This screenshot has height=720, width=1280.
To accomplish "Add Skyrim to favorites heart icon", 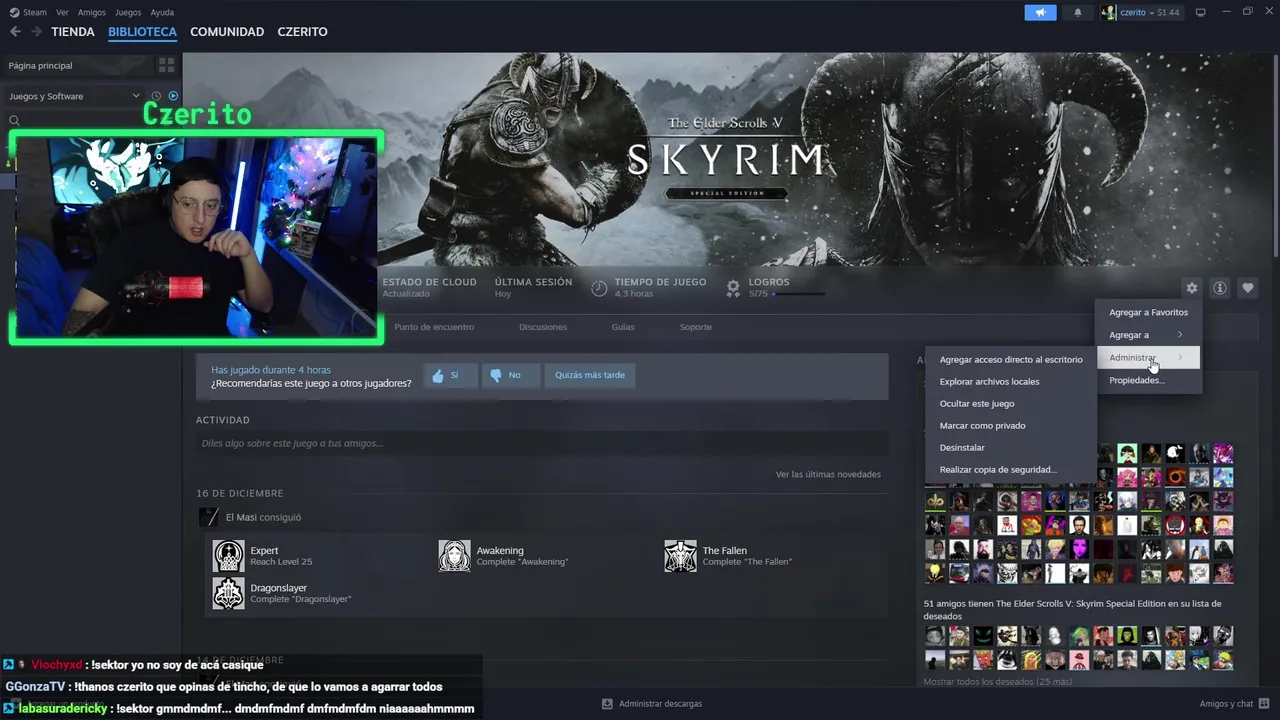I will coord(1248,288).
